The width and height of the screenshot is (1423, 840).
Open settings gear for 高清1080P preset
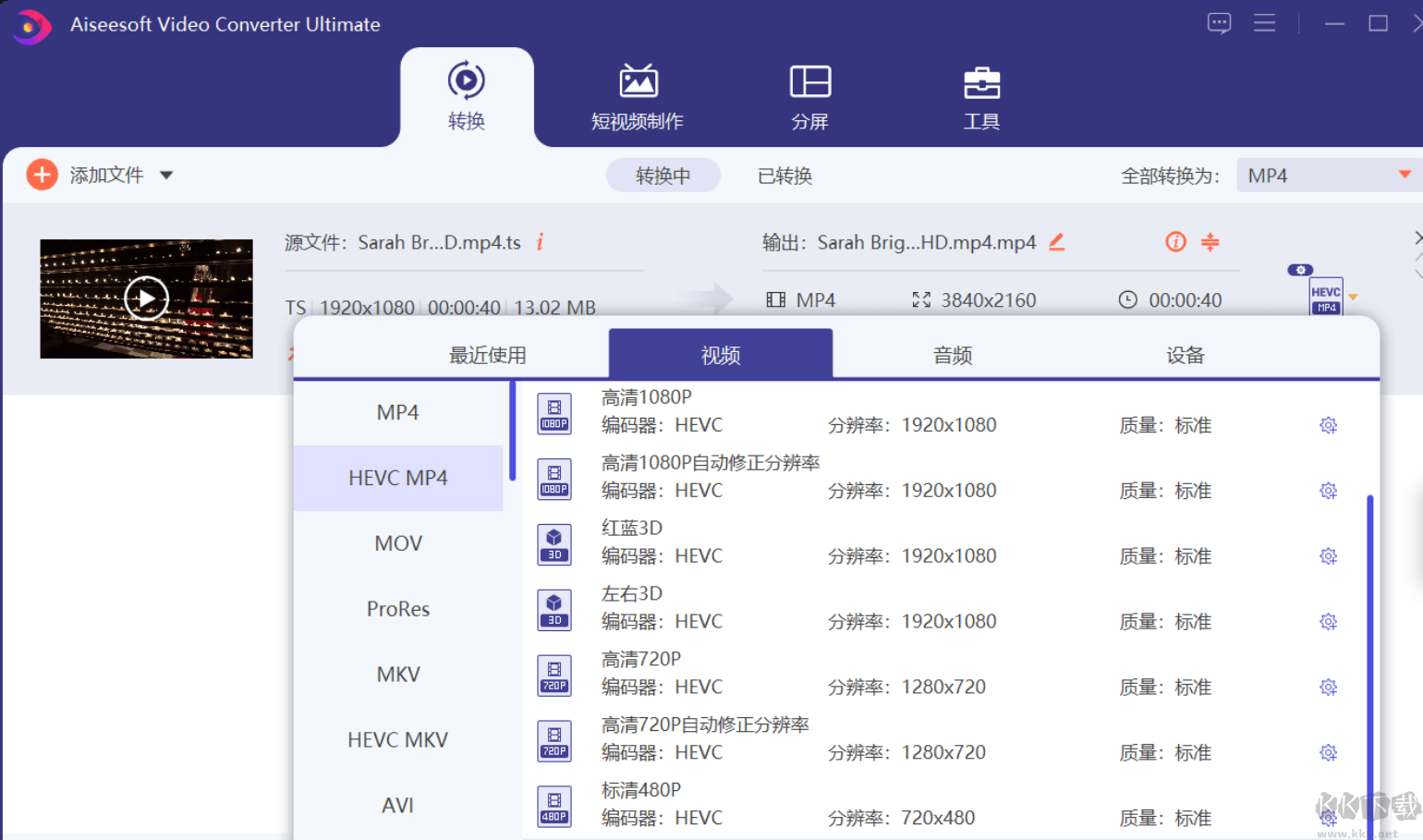(1328, 425)
